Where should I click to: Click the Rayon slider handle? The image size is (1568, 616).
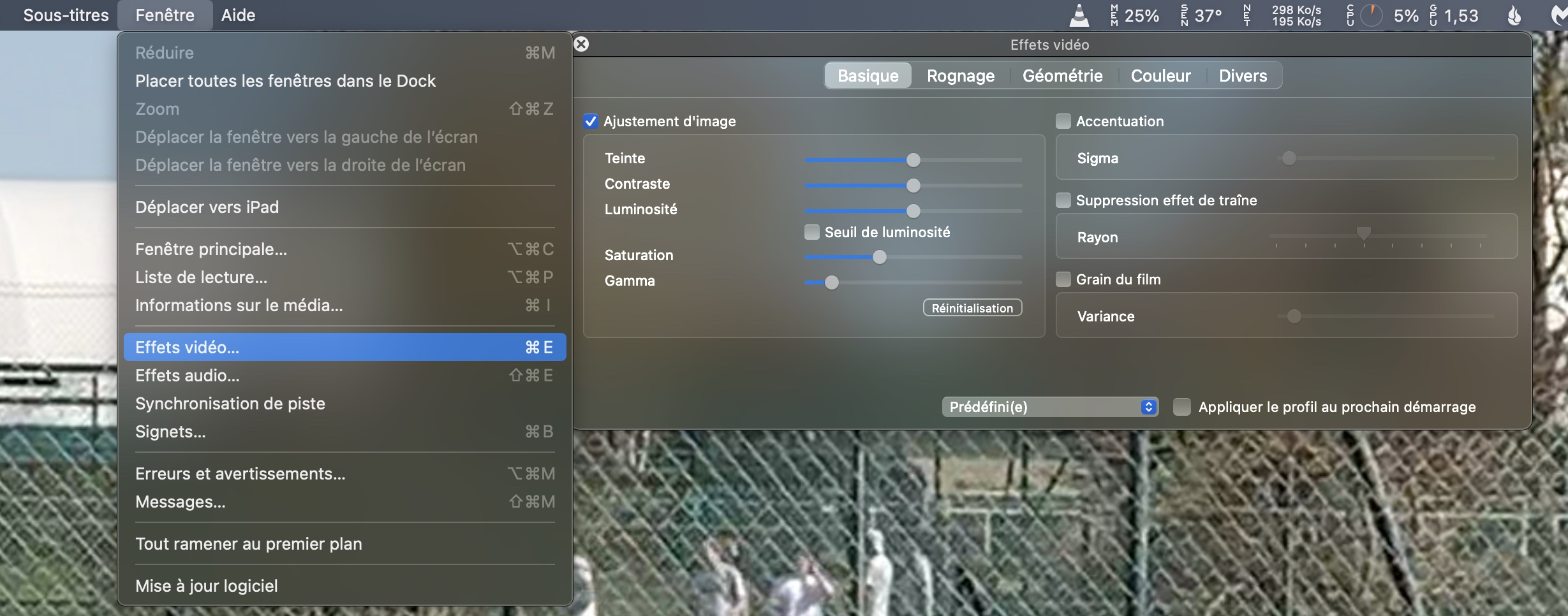tap(1364, 233)
